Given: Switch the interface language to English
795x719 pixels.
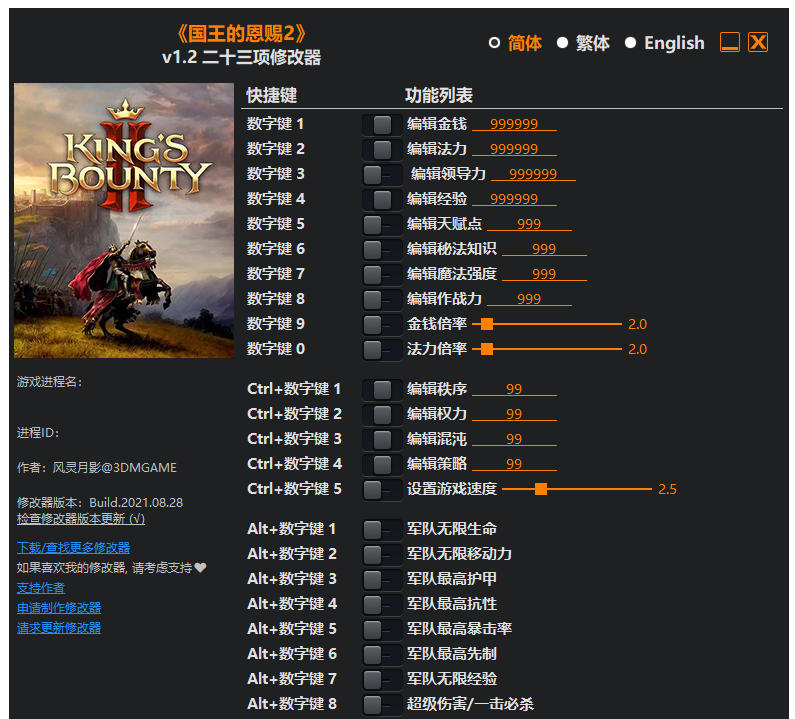Looking at the screenshot, I should point(665,43).
